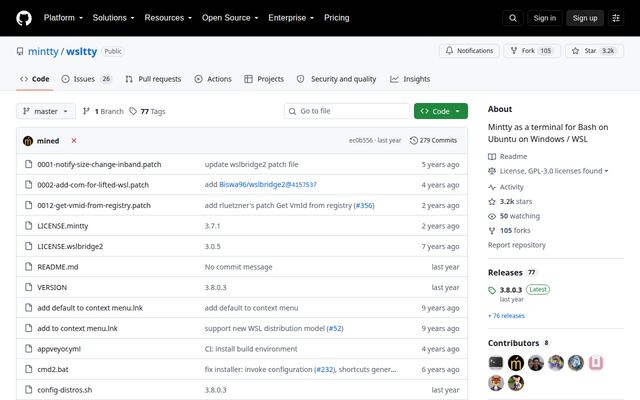Click the Sign up button
Viewport: 640px width, 400px height.
(584, 18)
